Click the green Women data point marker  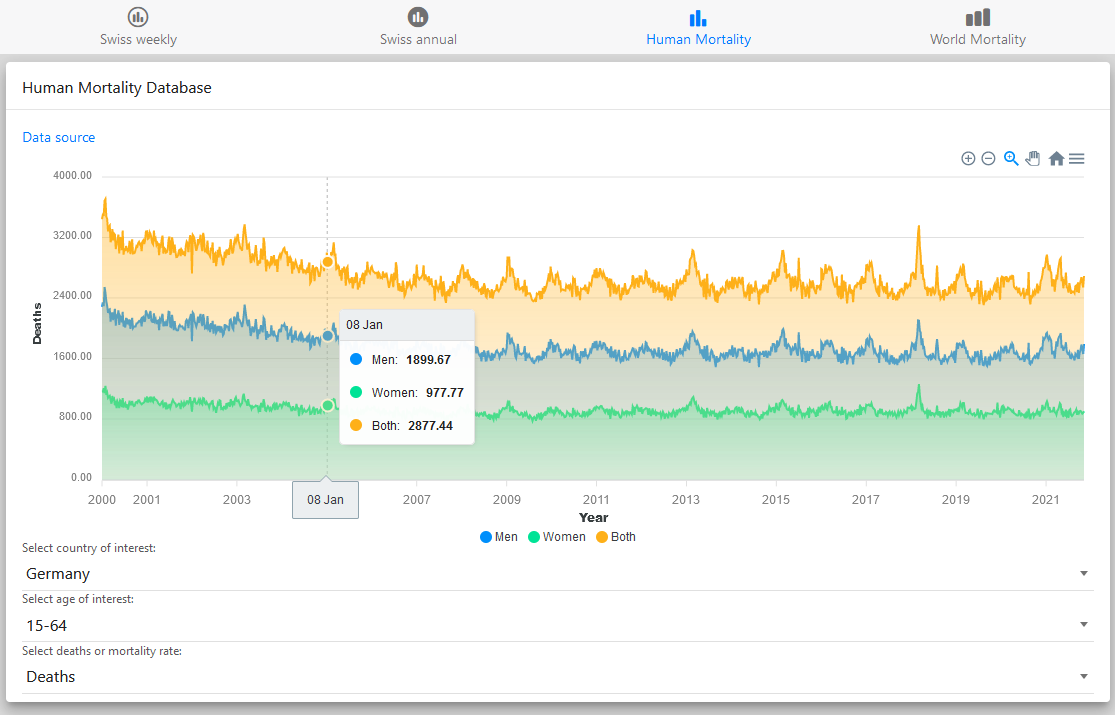click(x=327, y=406)
